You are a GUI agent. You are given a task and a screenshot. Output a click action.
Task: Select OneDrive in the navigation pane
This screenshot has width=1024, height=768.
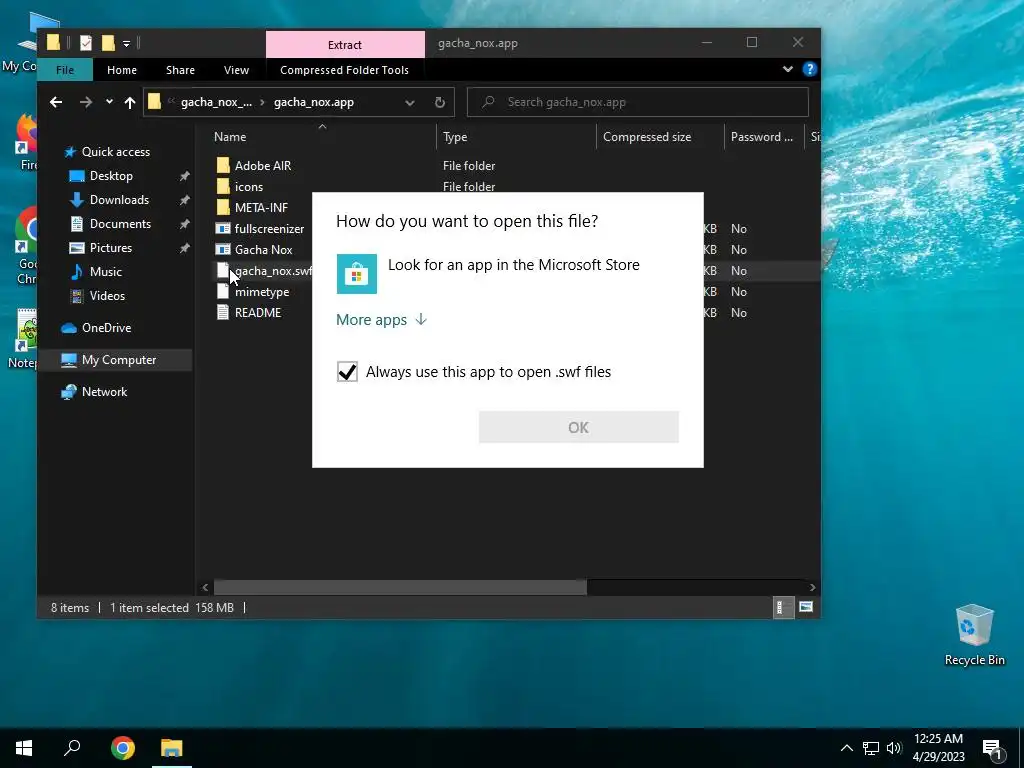coord(106,328)
